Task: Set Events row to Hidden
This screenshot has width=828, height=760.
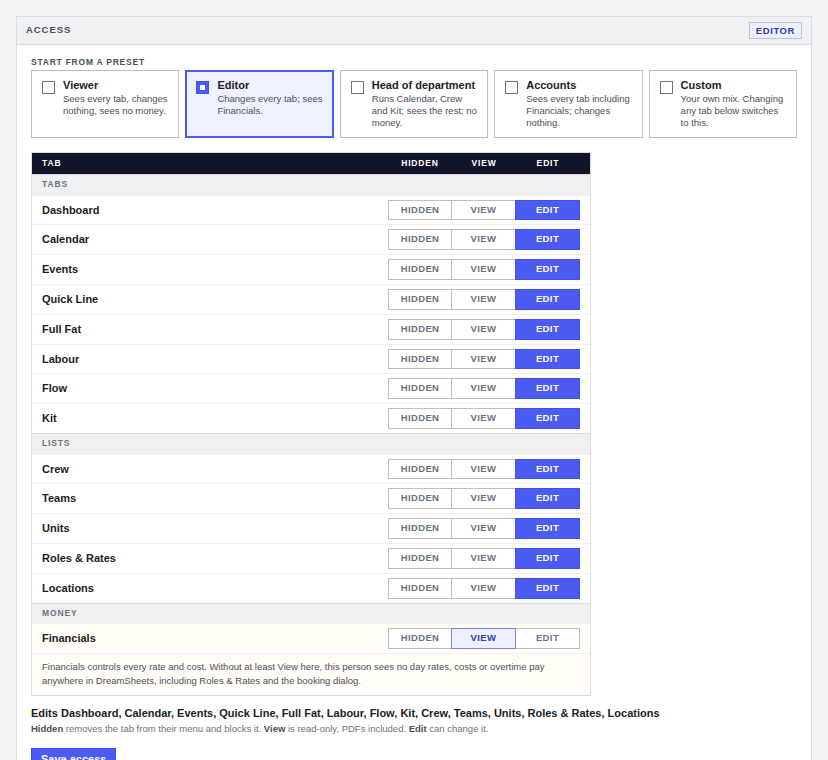Action: pyautogui.click(x=420, y=269)
